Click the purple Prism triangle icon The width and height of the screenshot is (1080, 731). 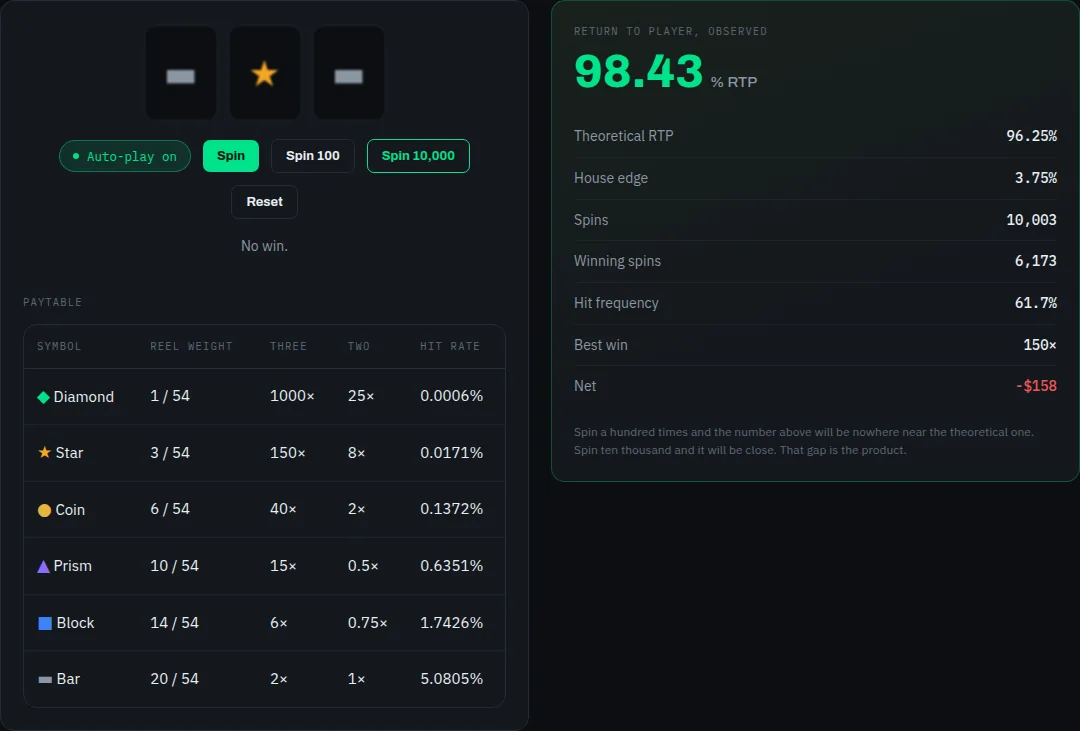tap(43, 566)
